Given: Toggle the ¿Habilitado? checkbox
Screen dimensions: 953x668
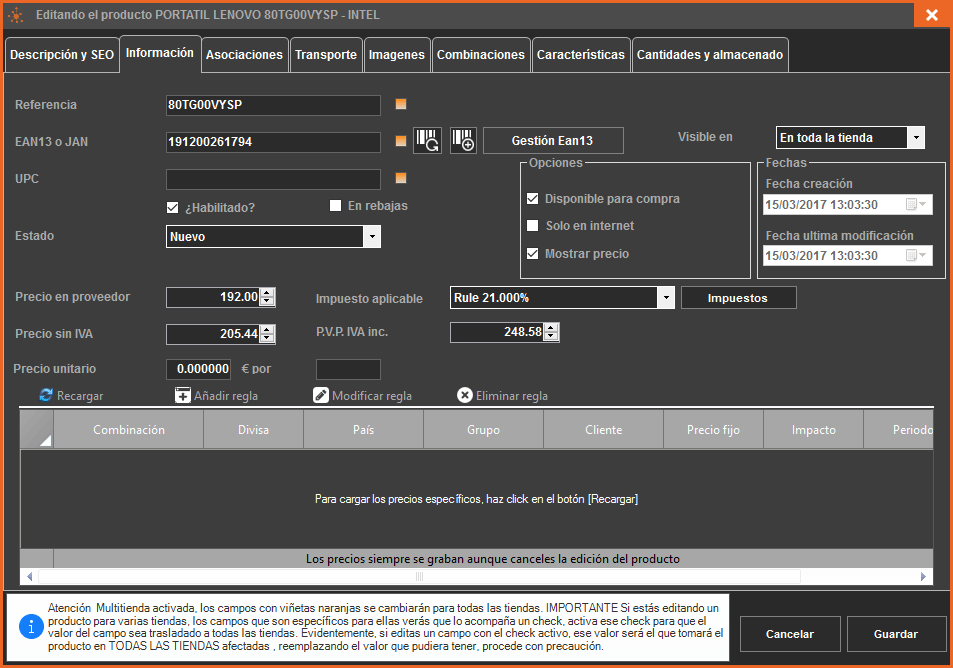Looking at the screenshot, I should (x=173, y=207).
